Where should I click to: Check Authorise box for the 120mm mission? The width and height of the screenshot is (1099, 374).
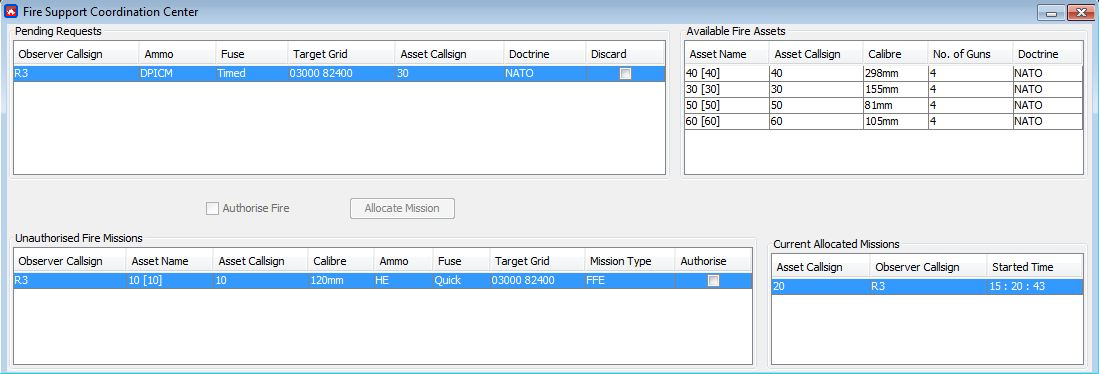[x=713, y=280]
